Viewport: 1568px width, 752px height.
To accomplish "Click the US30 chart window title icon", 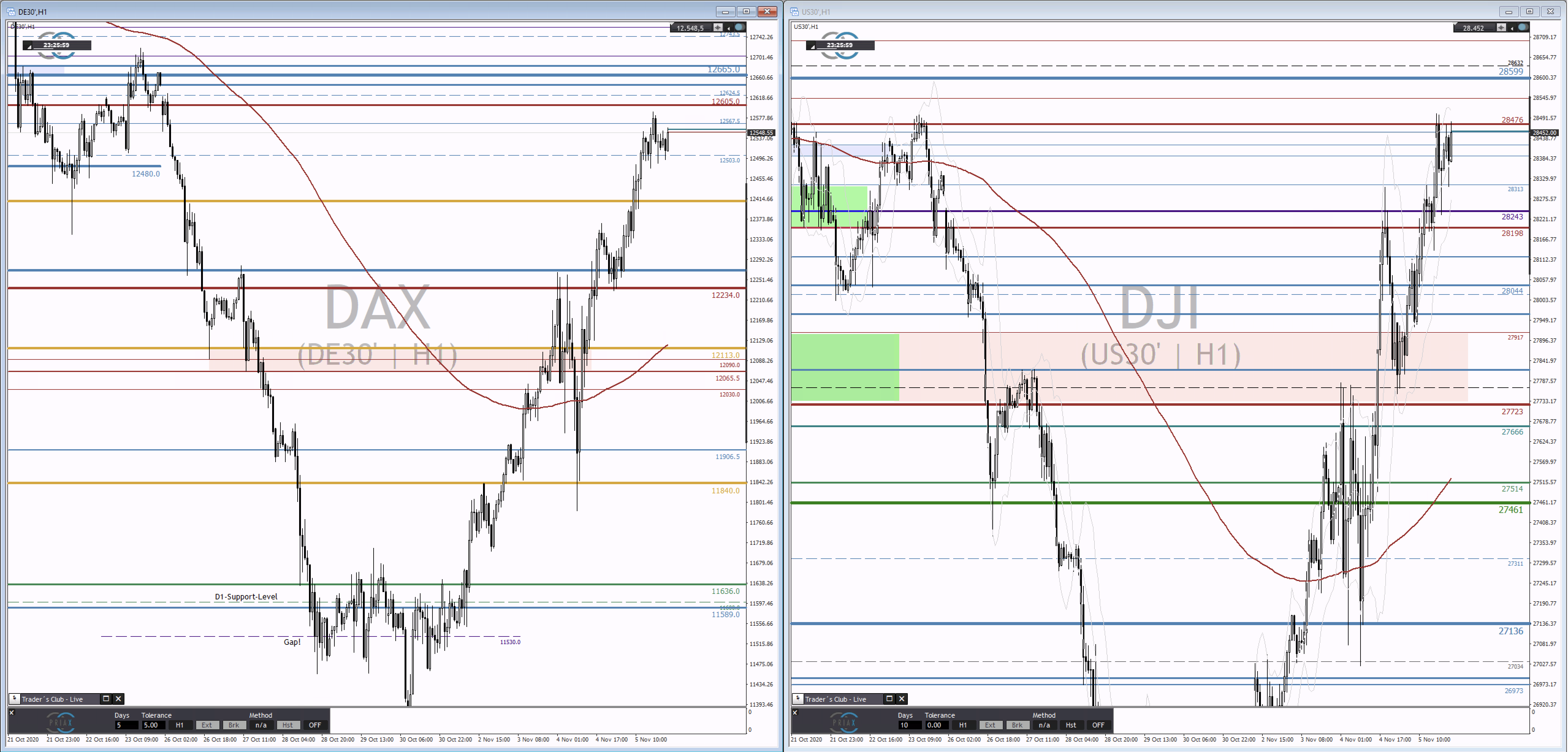I will (x=794, y=12).
